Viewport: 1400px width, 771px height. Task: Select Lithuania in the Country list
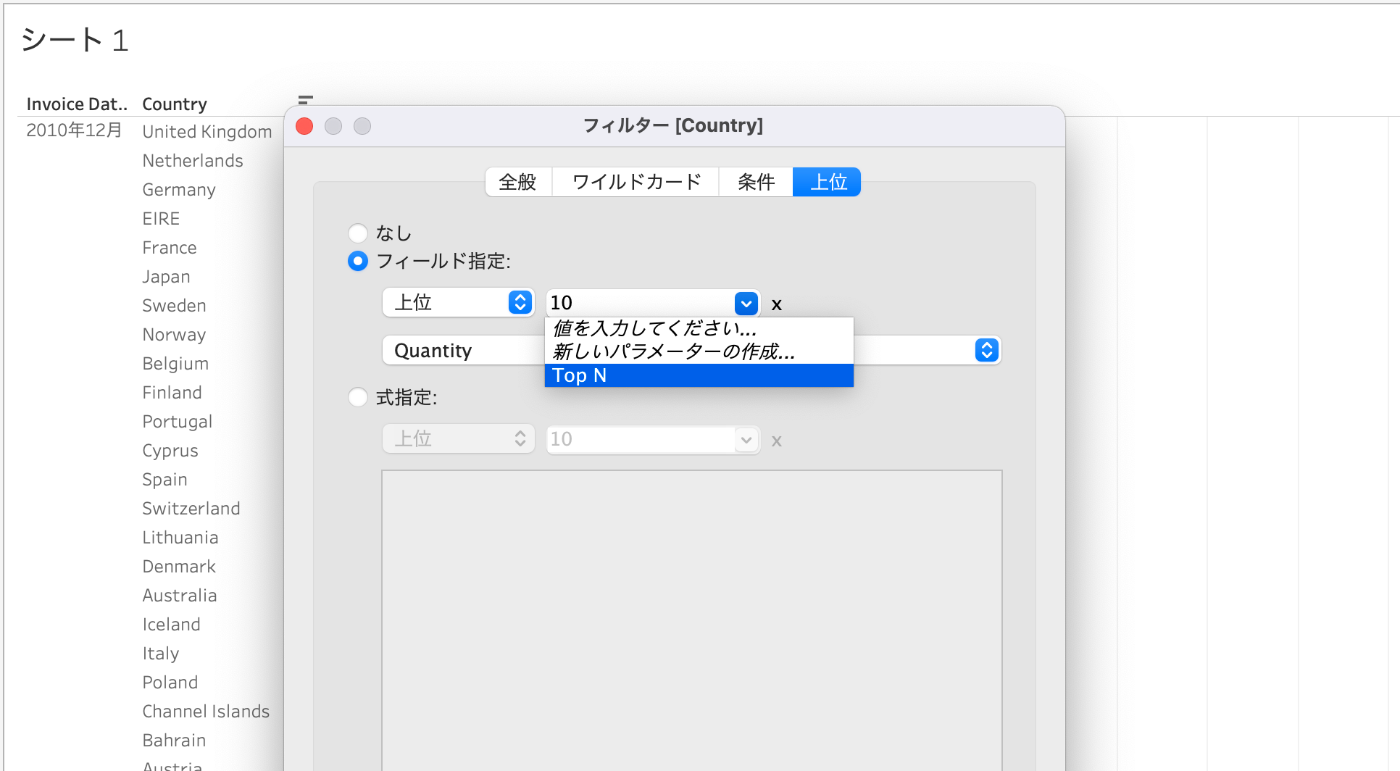tap(180, 538)
